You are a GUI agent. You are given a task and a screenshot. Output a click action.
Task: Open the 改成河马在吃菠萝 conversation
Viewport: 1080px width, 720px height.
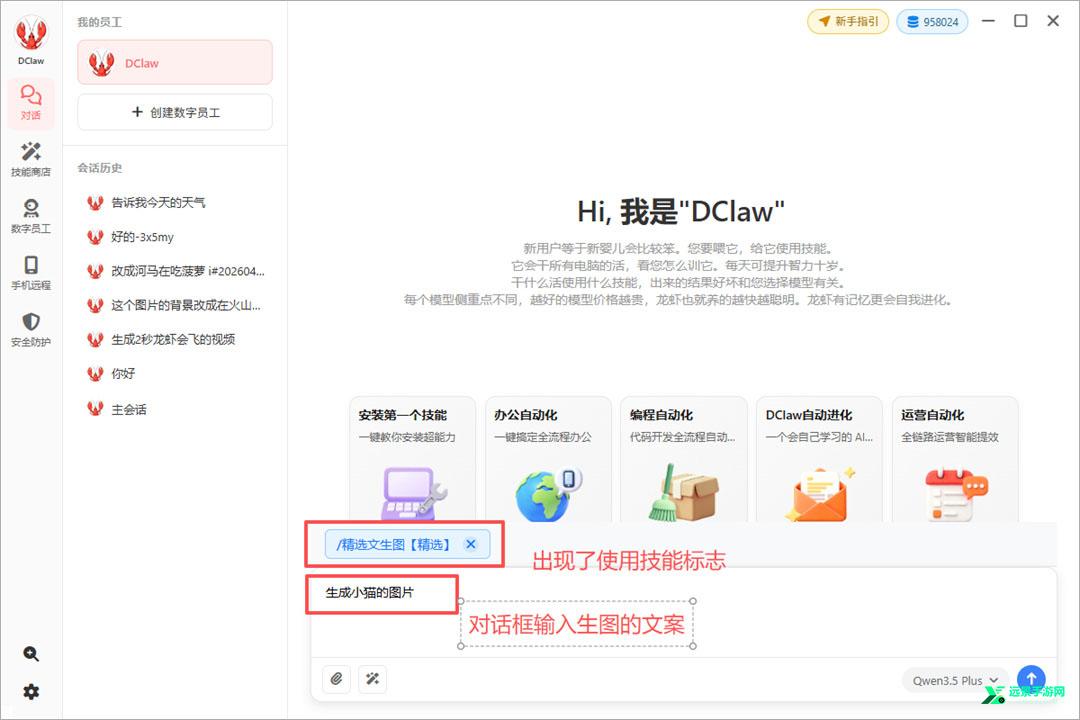click(175, 271)
